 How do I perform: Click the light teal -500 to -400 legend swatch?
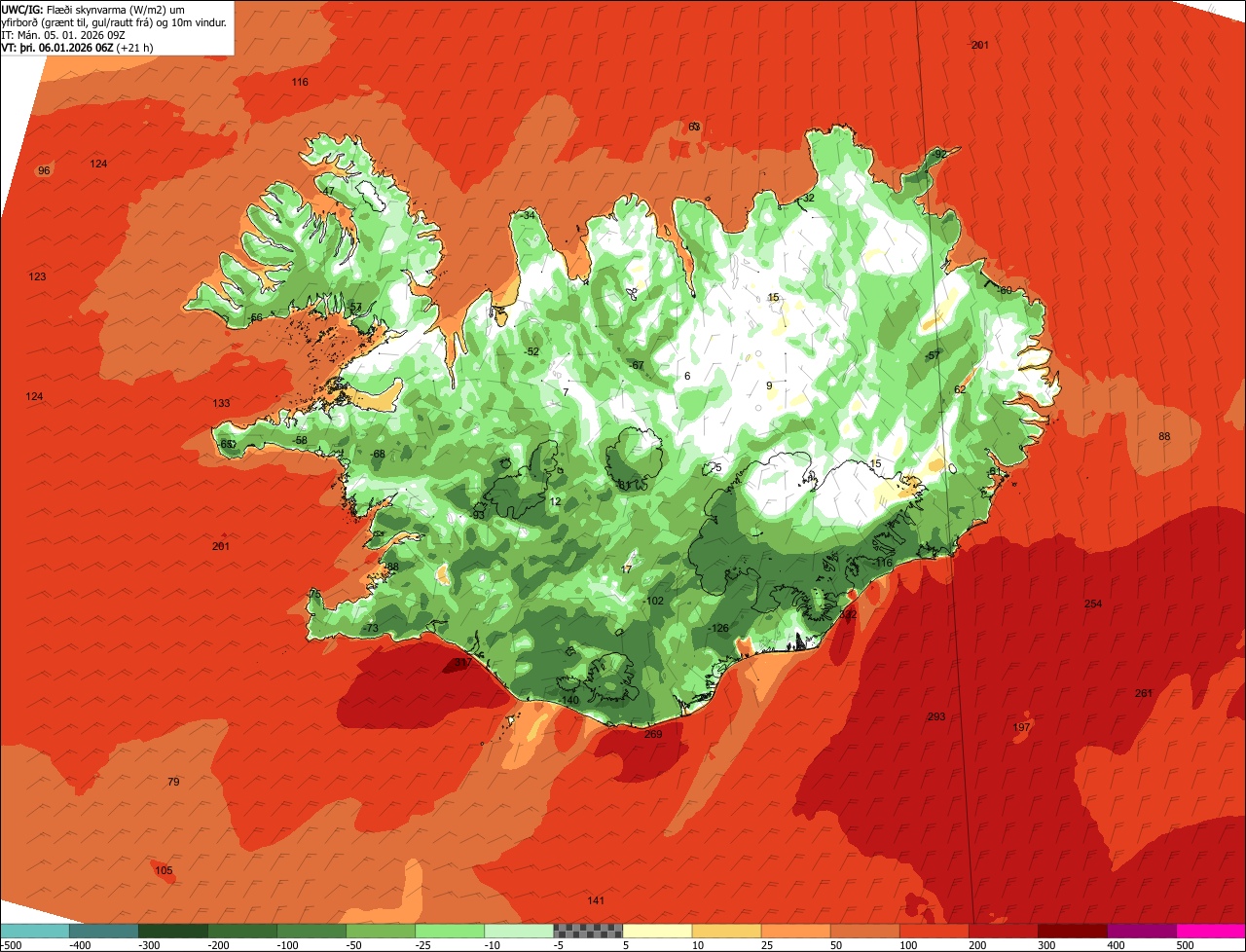[35, 932]
